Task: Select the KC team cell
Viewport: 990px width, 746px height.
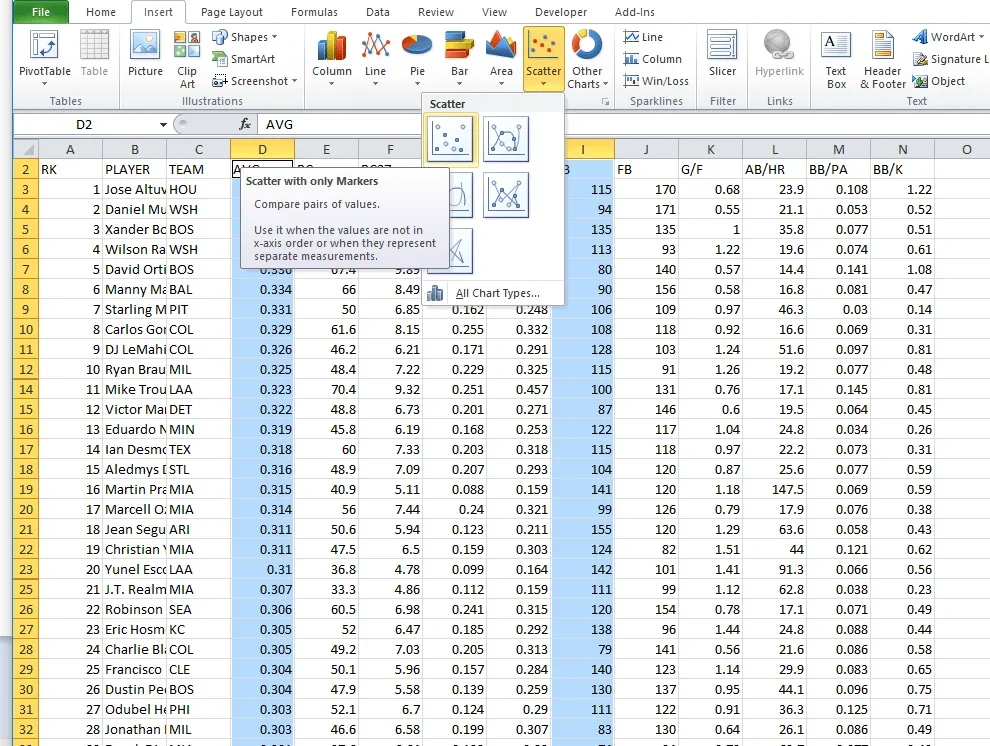Action: coord(198,629)
